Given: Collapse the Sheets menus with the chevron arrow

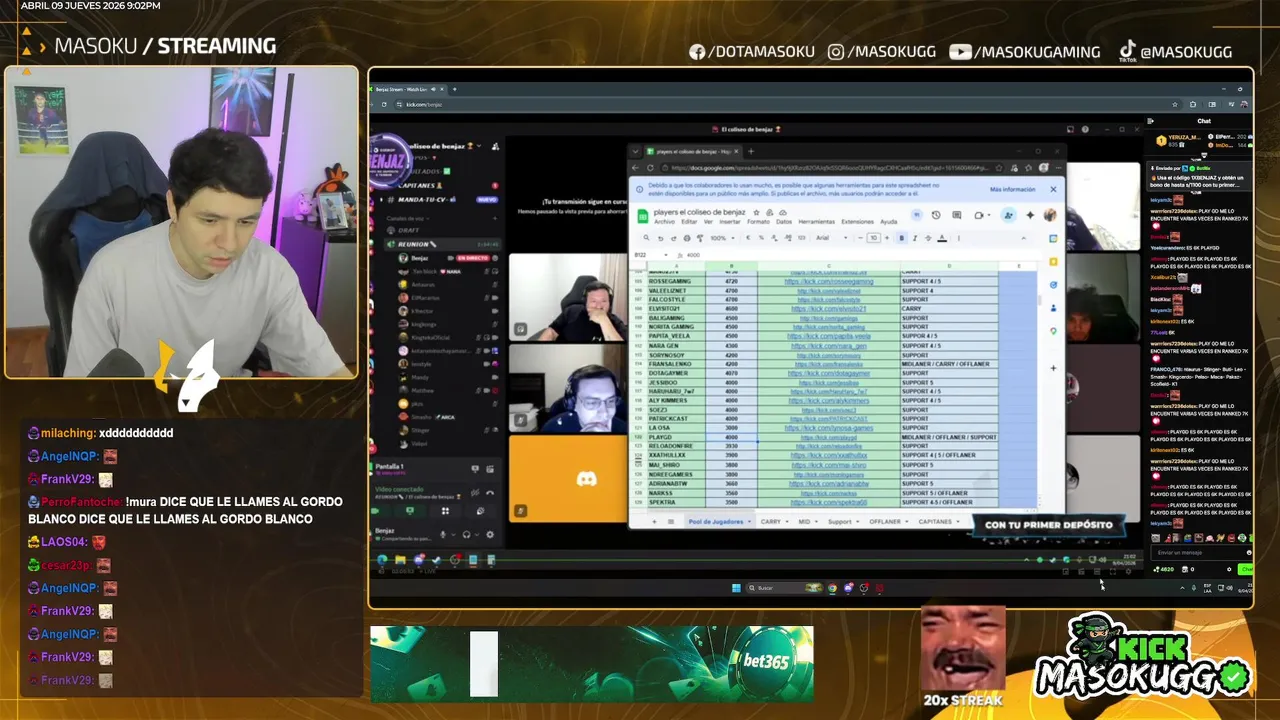Looking at the screenshot, I should (1024, 238).
